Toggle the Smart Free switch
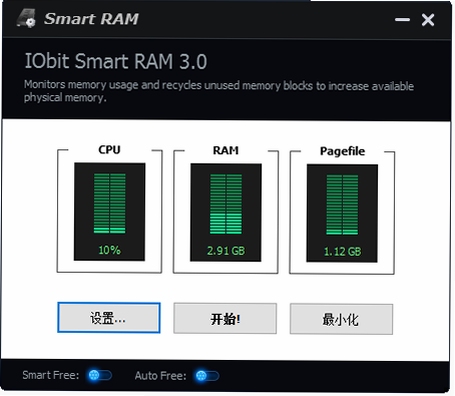 (100, 375)
